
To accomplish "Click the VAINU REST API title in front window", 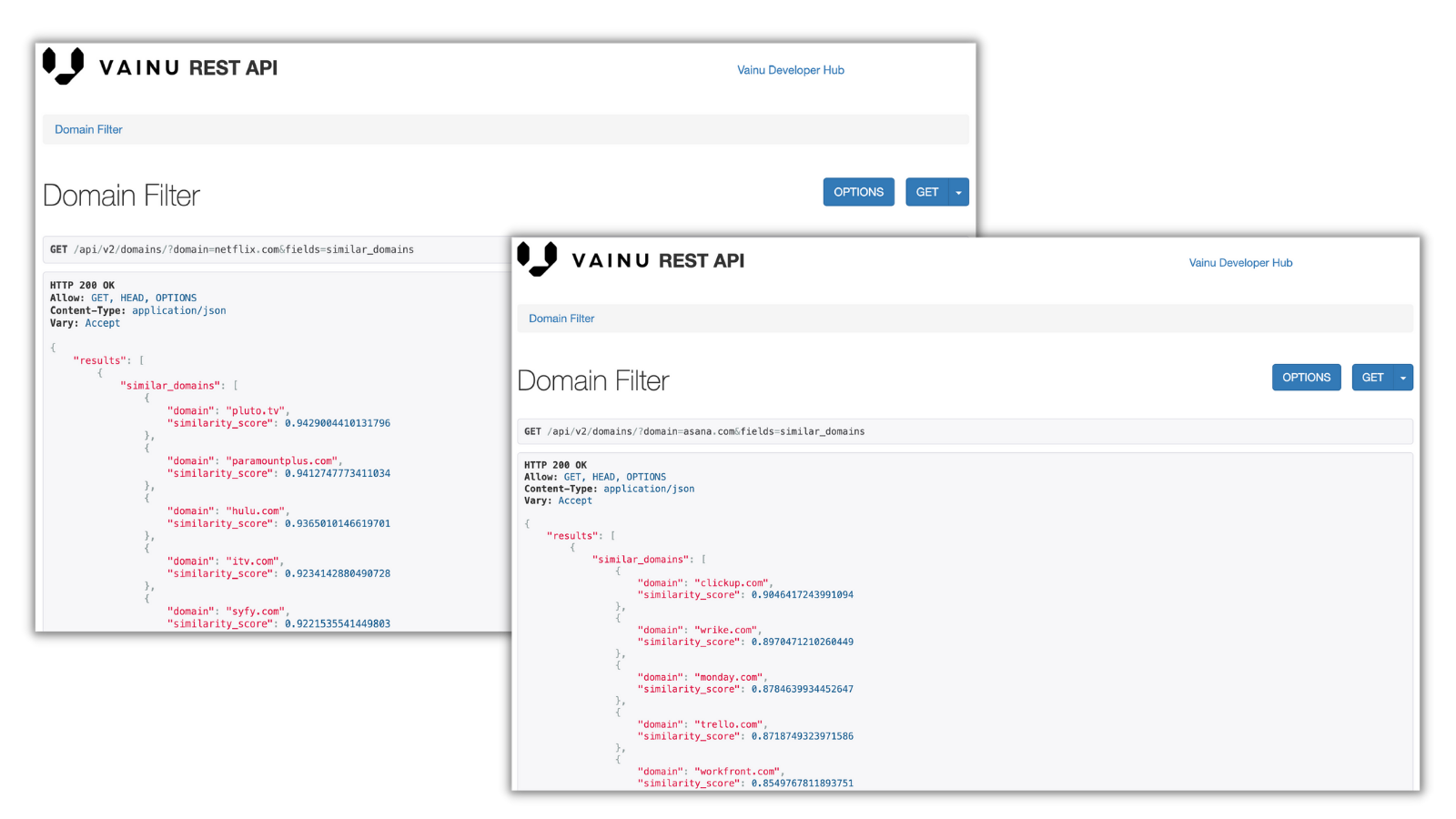I will coord(658,261).
